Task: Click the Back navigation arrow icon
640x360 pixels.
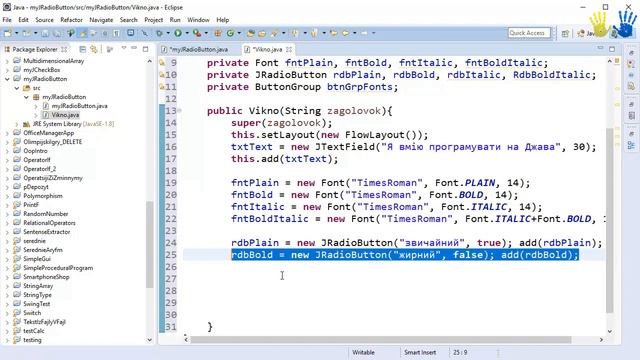Action: click(345, 33)
